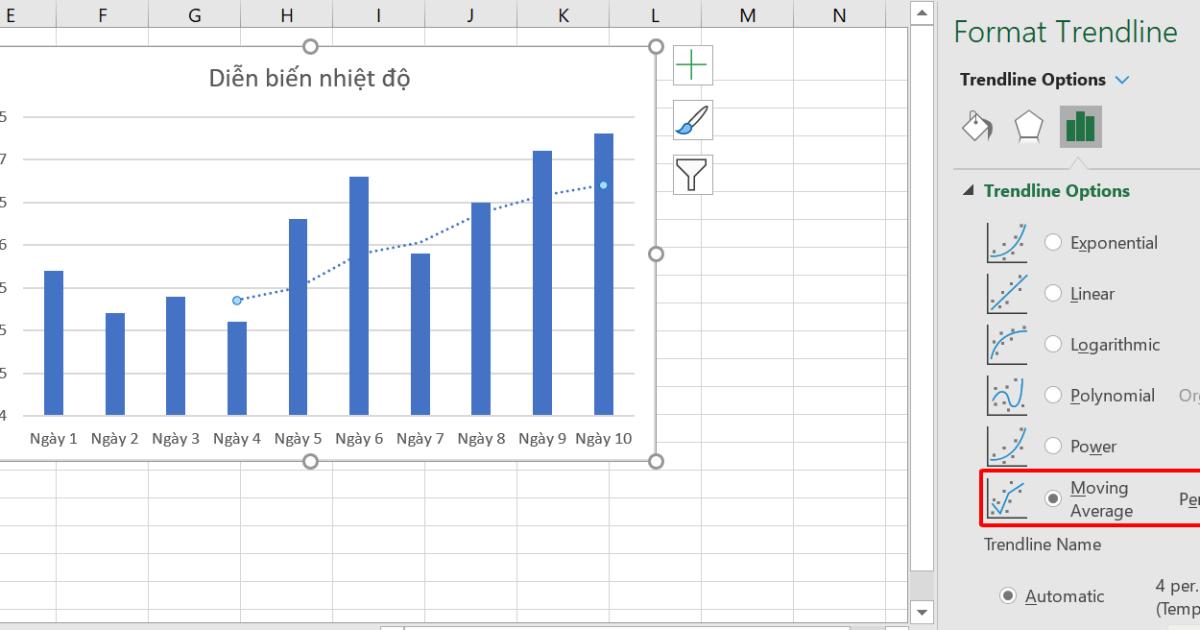The width and height of the screenshot is (1200, 630).
Task: Click the scrollbar up arrow
Action: tap(921, 12)
